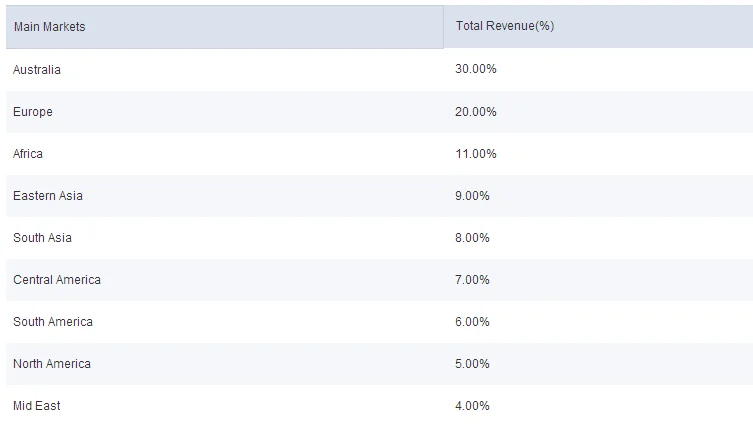Select the Mid East market row
Viewport: 753px width, 431px height.
click(x=37, y=406)
